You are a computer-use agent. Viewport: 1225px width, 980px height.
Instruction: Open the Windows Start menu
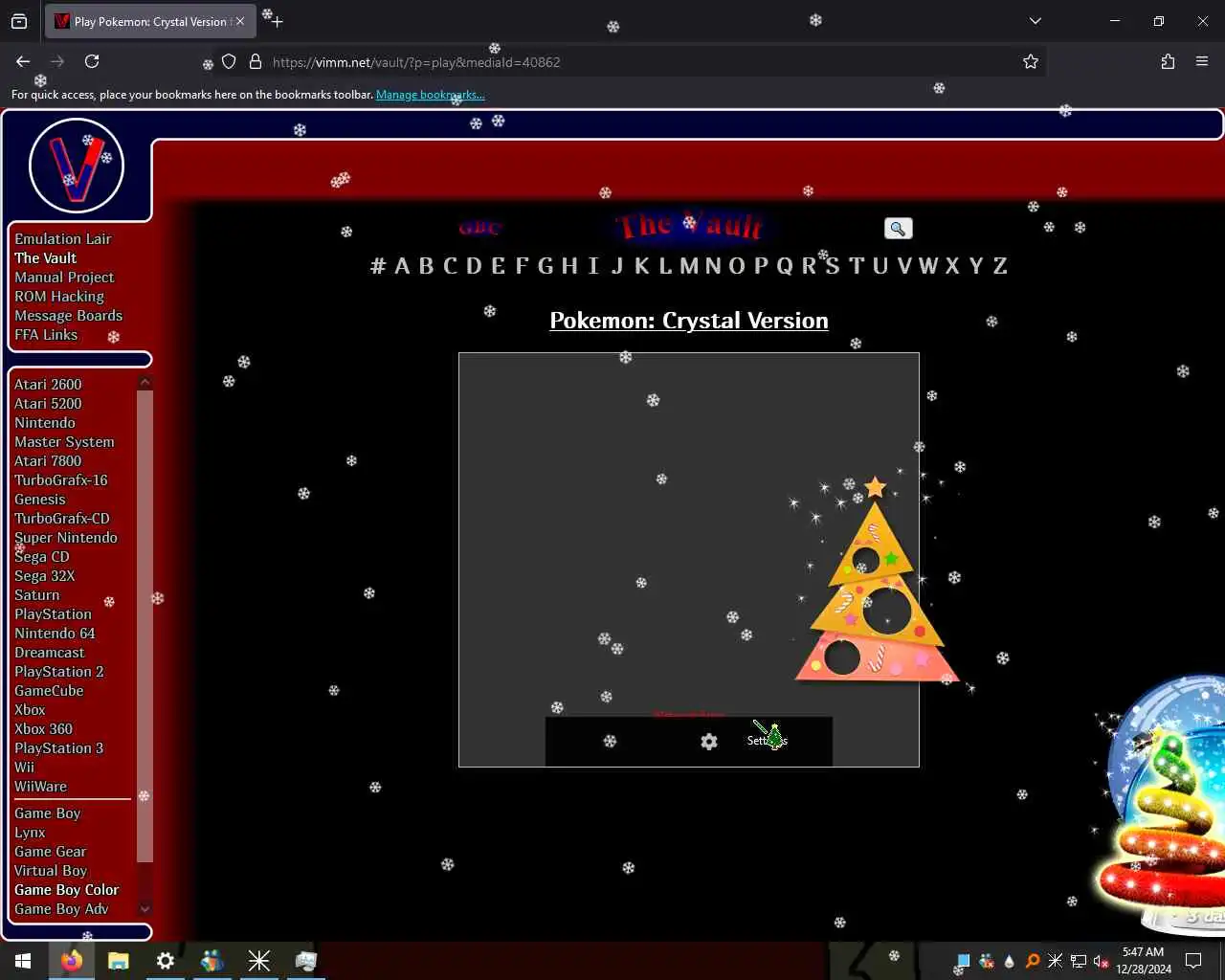click(x=23, y=961)
